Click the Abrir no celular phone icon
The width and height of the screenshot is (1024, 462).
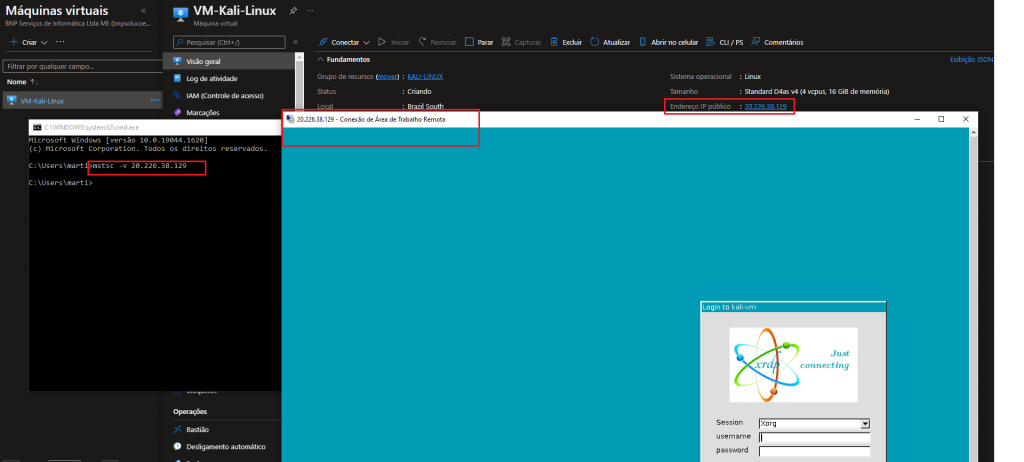pyautogui.click(x=643, y=42)
